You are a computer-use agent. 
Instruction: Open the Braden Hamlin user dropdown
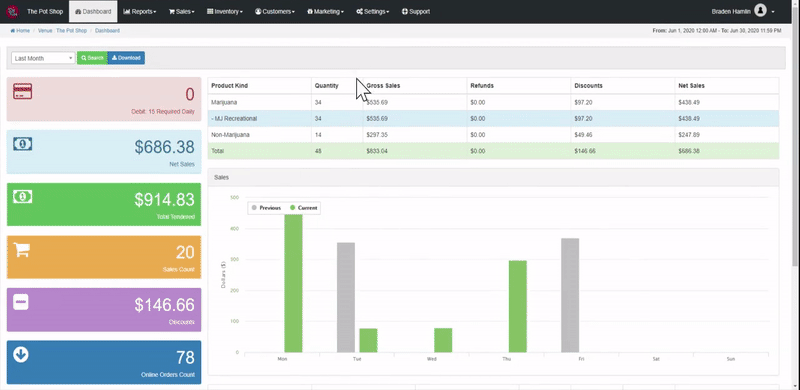[x=743, y=11]
